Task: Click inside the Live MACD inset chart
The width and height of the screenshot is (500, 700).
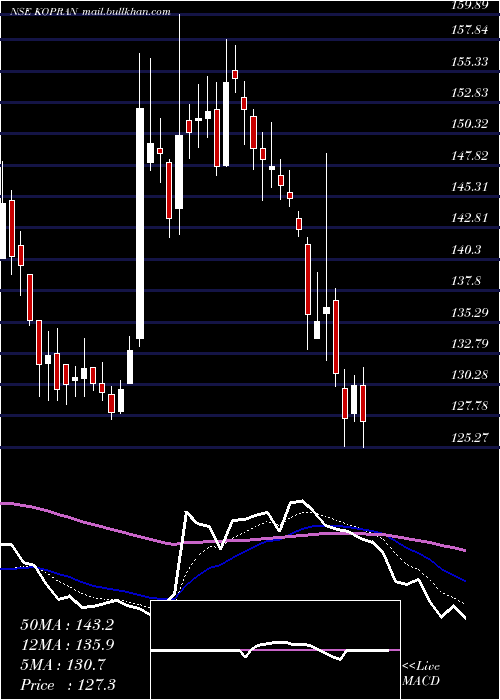Action: click(276, 650)
